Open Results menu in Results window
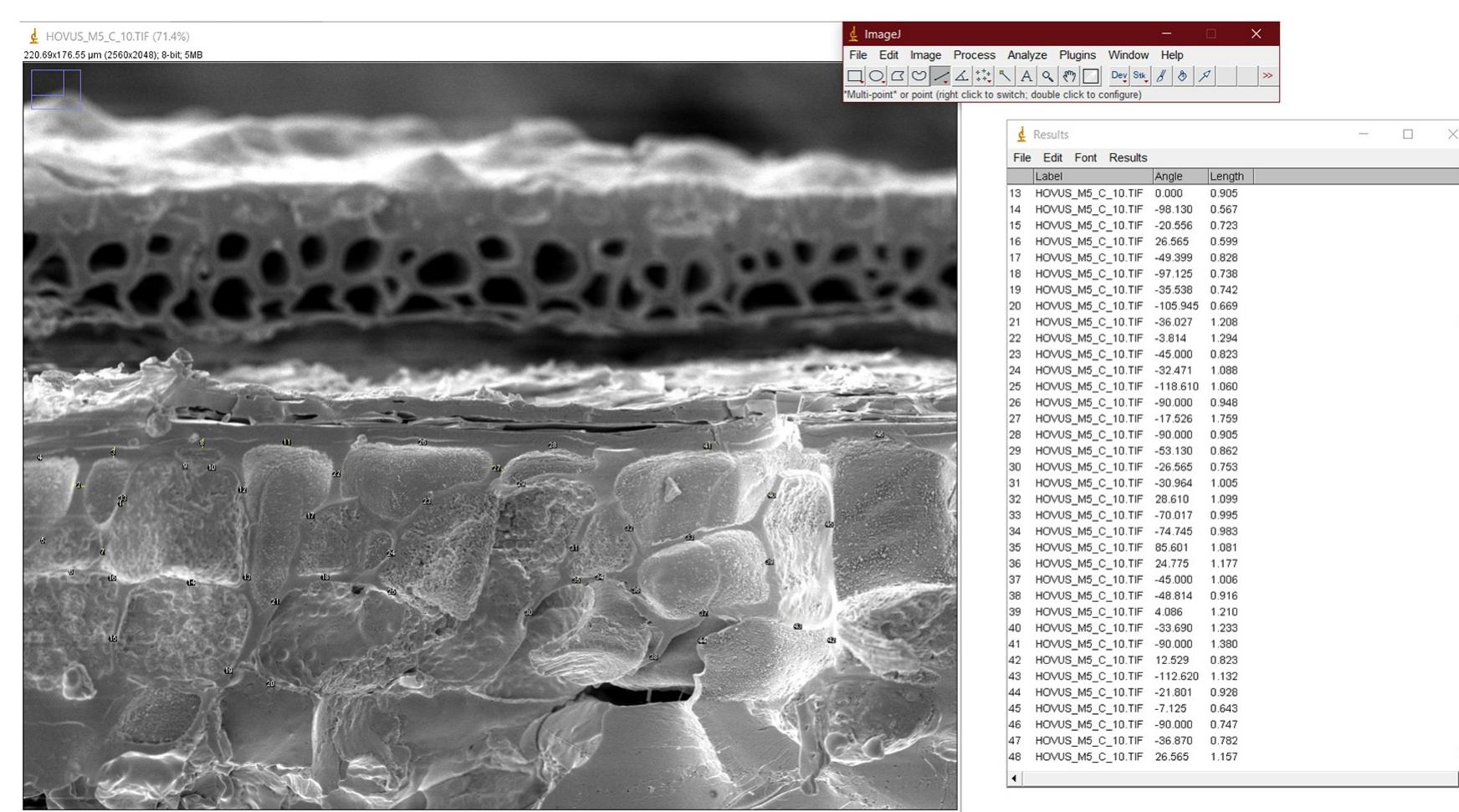 tap(1128, 158)
